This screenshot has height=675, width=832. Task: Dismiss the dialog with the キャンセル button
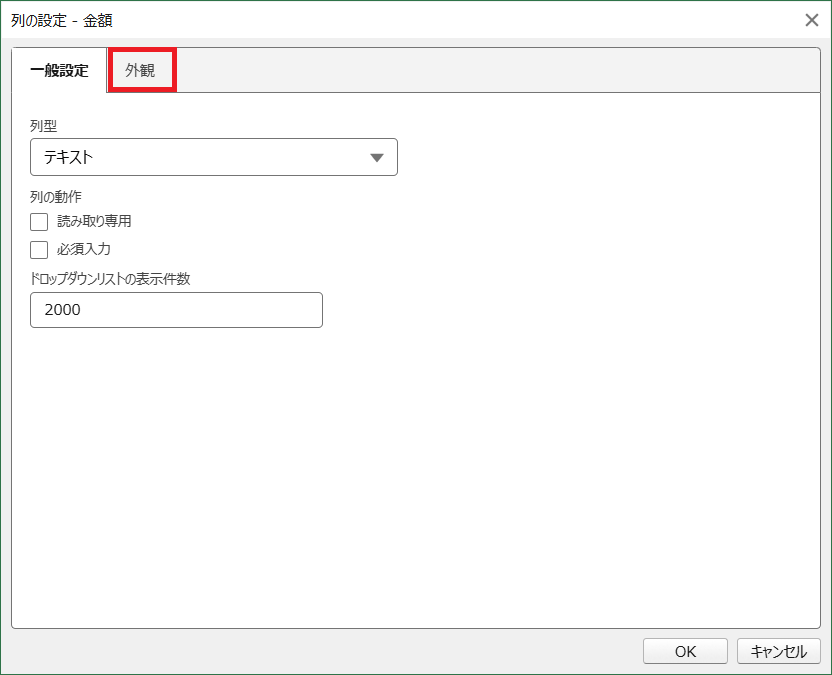pyautogui.click(x=778, y=651)
